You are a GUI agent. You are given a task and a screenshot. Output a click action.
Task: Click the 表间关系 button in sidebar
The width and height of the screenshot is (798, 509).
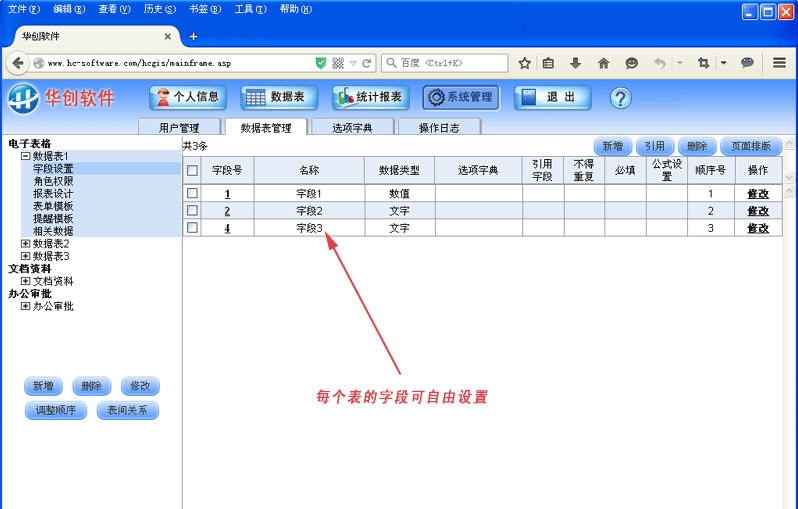127,410
